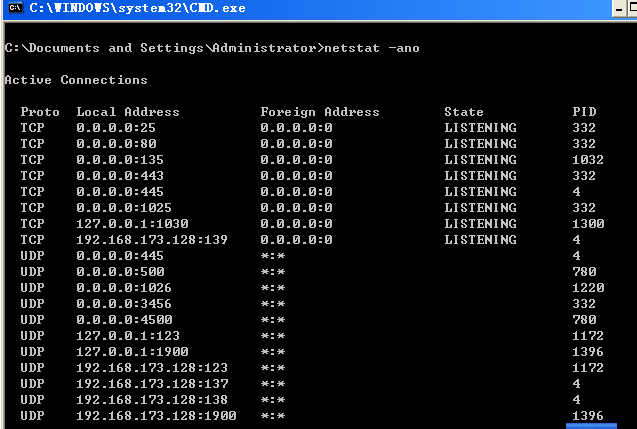
Task: Click foreign address *:* in port 500 row
Action: point(273,271)
